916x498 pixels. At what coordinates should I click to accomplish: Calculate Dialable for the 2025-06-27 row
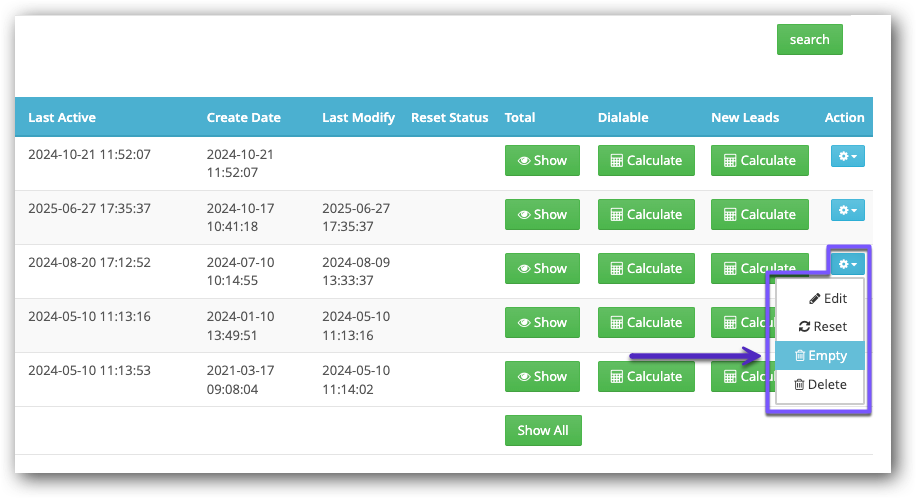point(645,214)
